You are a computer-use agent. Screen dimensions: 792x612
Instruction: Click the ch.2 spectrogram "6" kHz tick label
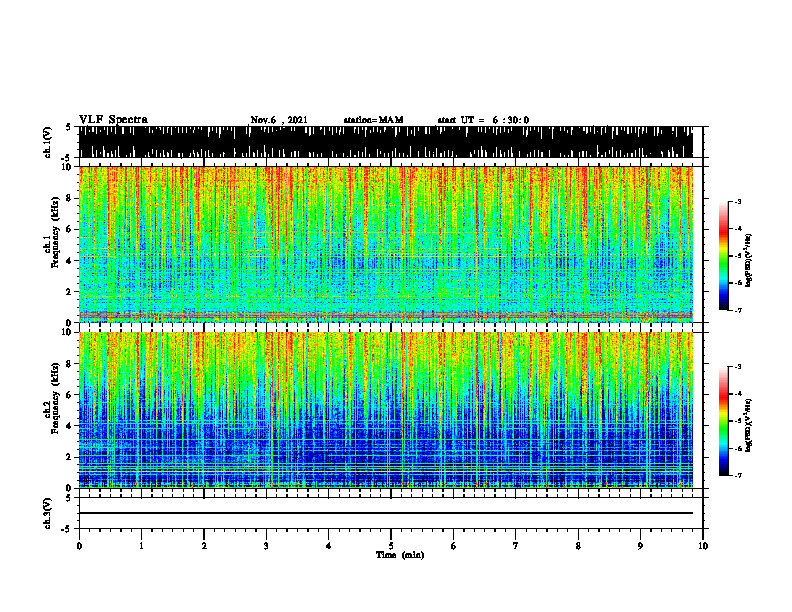tap(69, 395)
